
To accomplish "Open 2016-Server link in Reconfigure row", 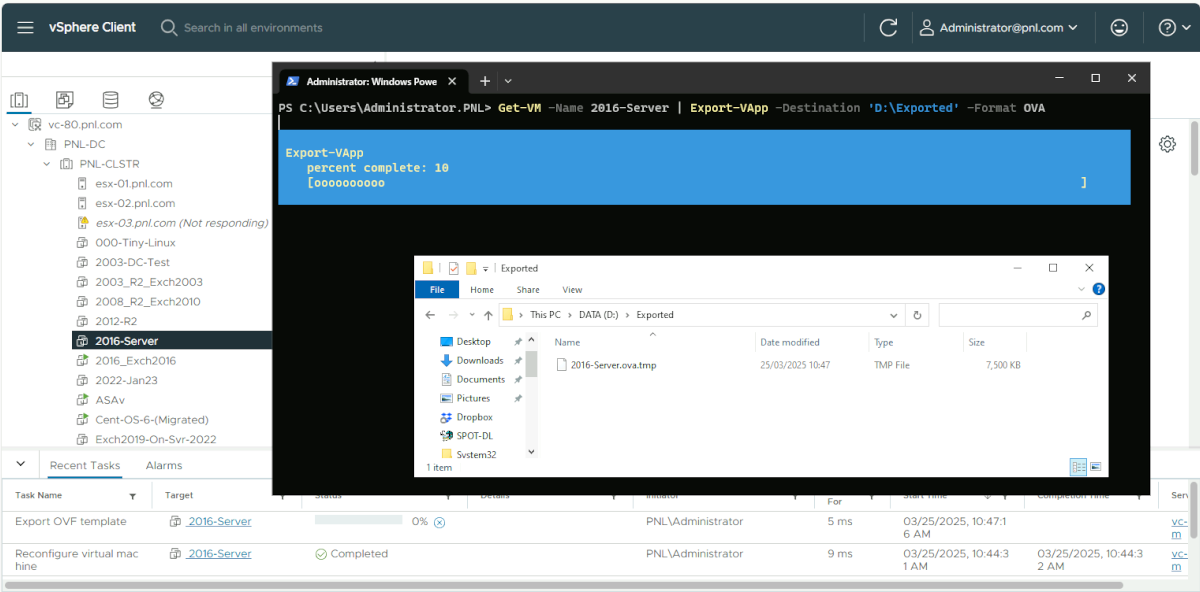I will (219, 553).
